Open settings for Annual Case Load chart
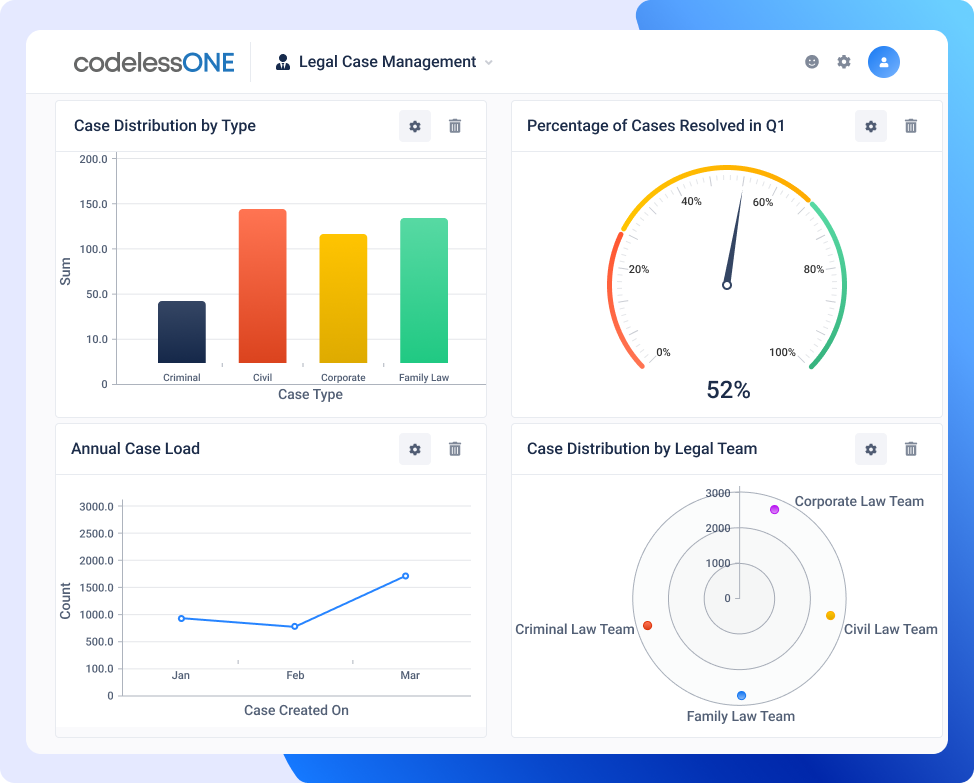Image resolution: width=974 pixels, height=783 pixels. click(x=414, y=449)
